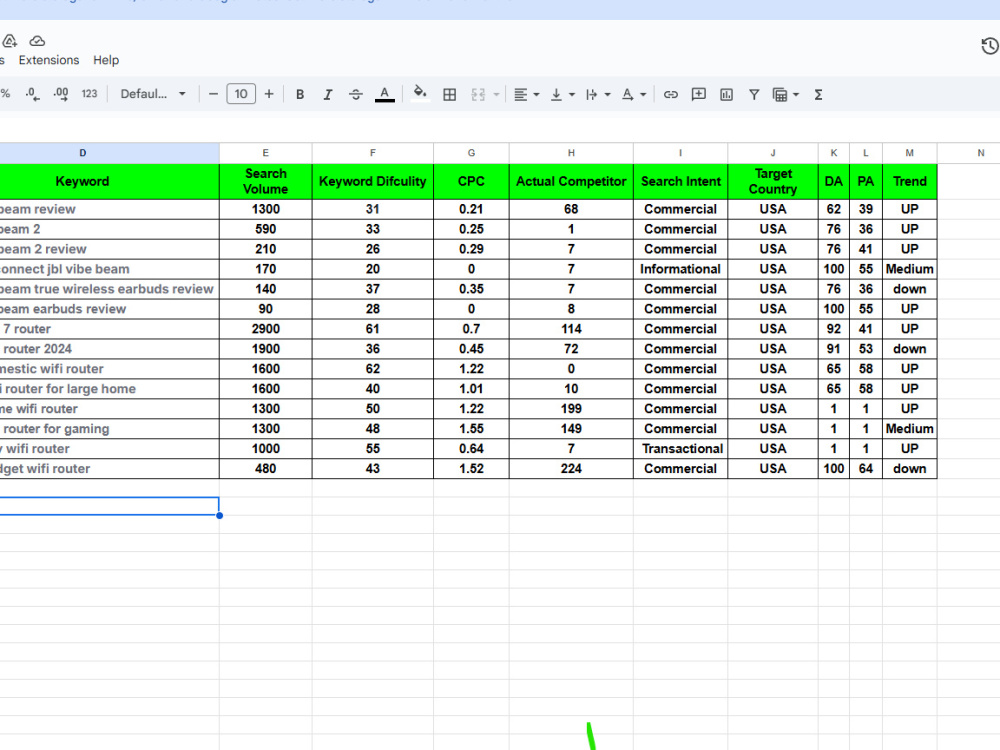Open the functions menu

818,94
